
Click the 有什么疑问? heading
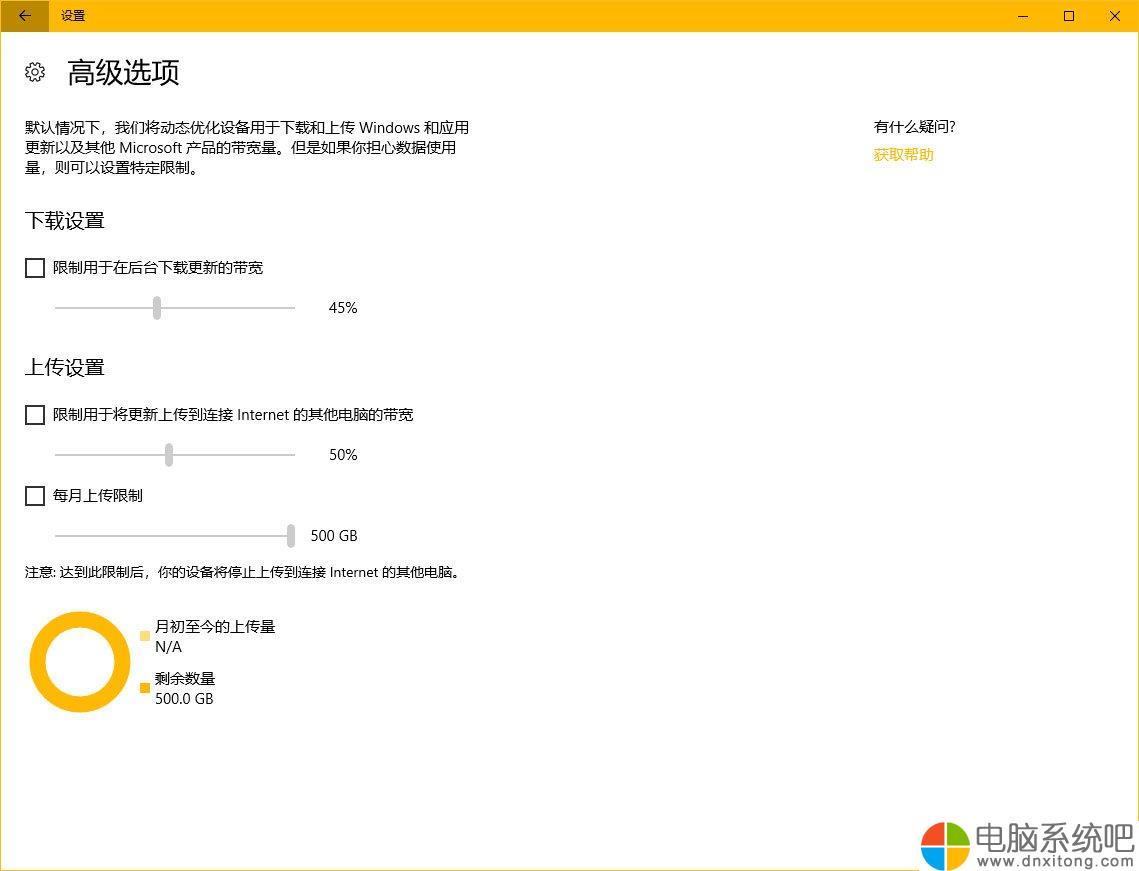(x=915, y=127)
